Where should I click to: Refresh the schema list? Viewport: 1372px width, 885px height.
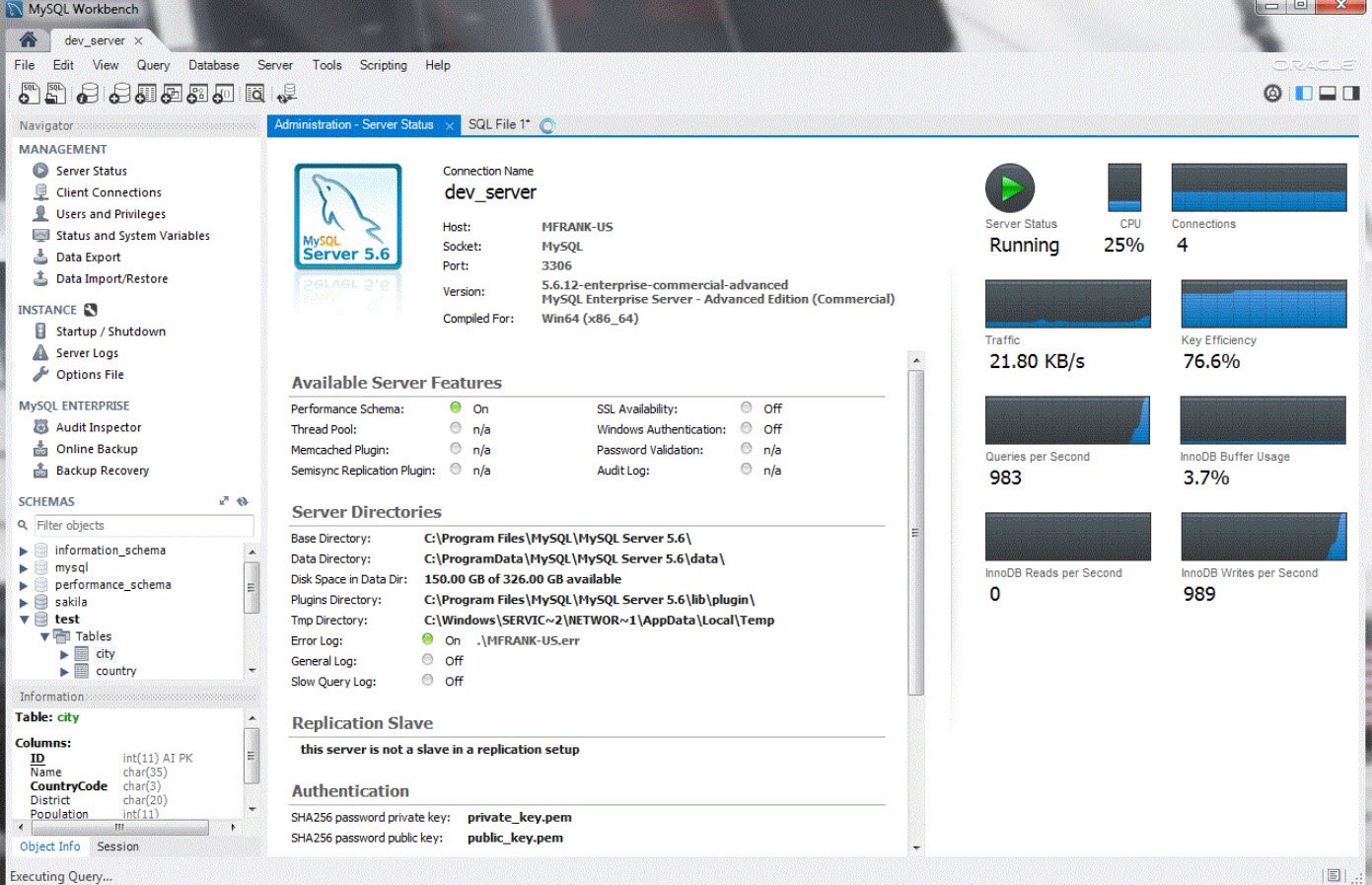[242, 501]
